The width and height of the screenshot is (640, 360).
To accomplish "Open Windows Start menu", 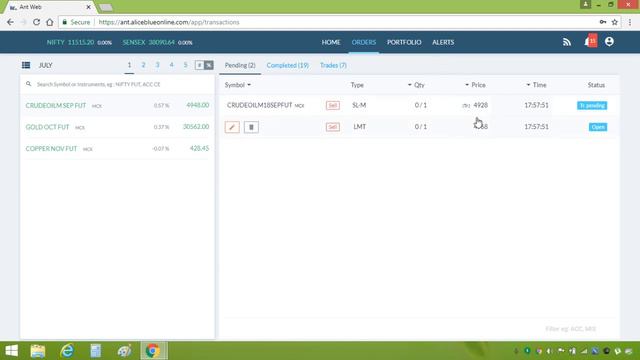I will coord(11,351).
